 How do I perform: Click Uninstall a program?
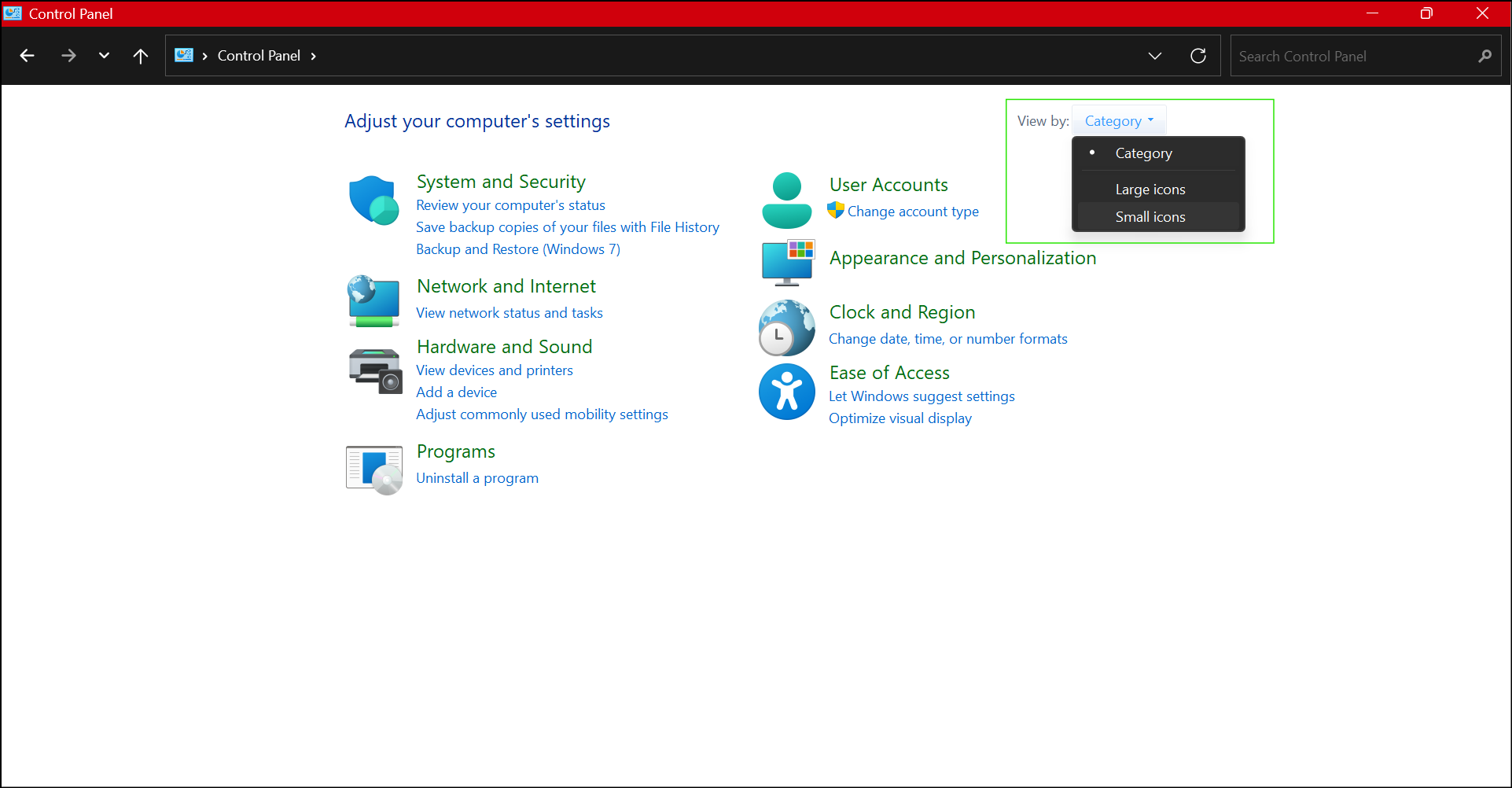(x=477, y=478)
